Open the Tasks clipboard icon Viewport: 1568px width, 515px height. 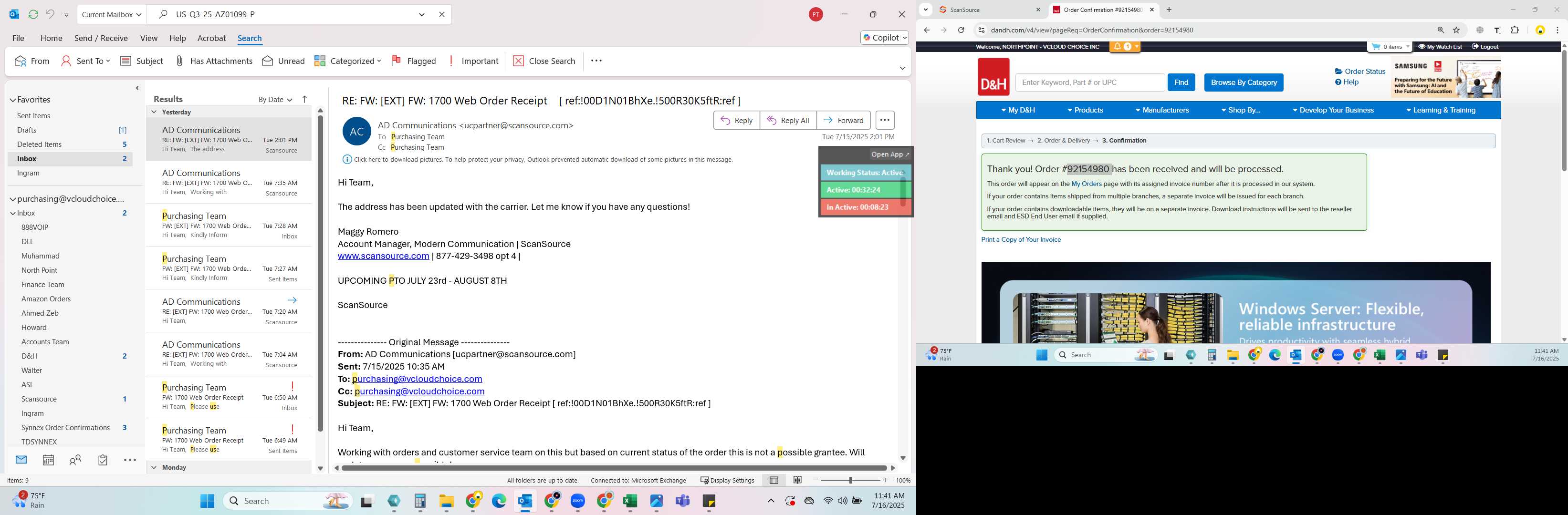tap(103, 460)
